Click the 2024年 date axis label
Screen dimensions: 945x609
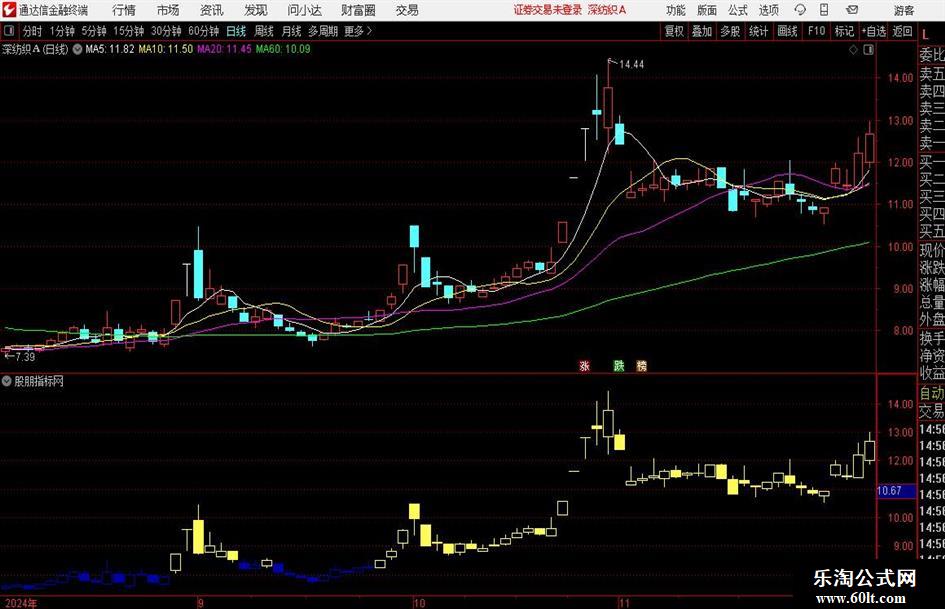pyautogui.click(x=20, y=603)
